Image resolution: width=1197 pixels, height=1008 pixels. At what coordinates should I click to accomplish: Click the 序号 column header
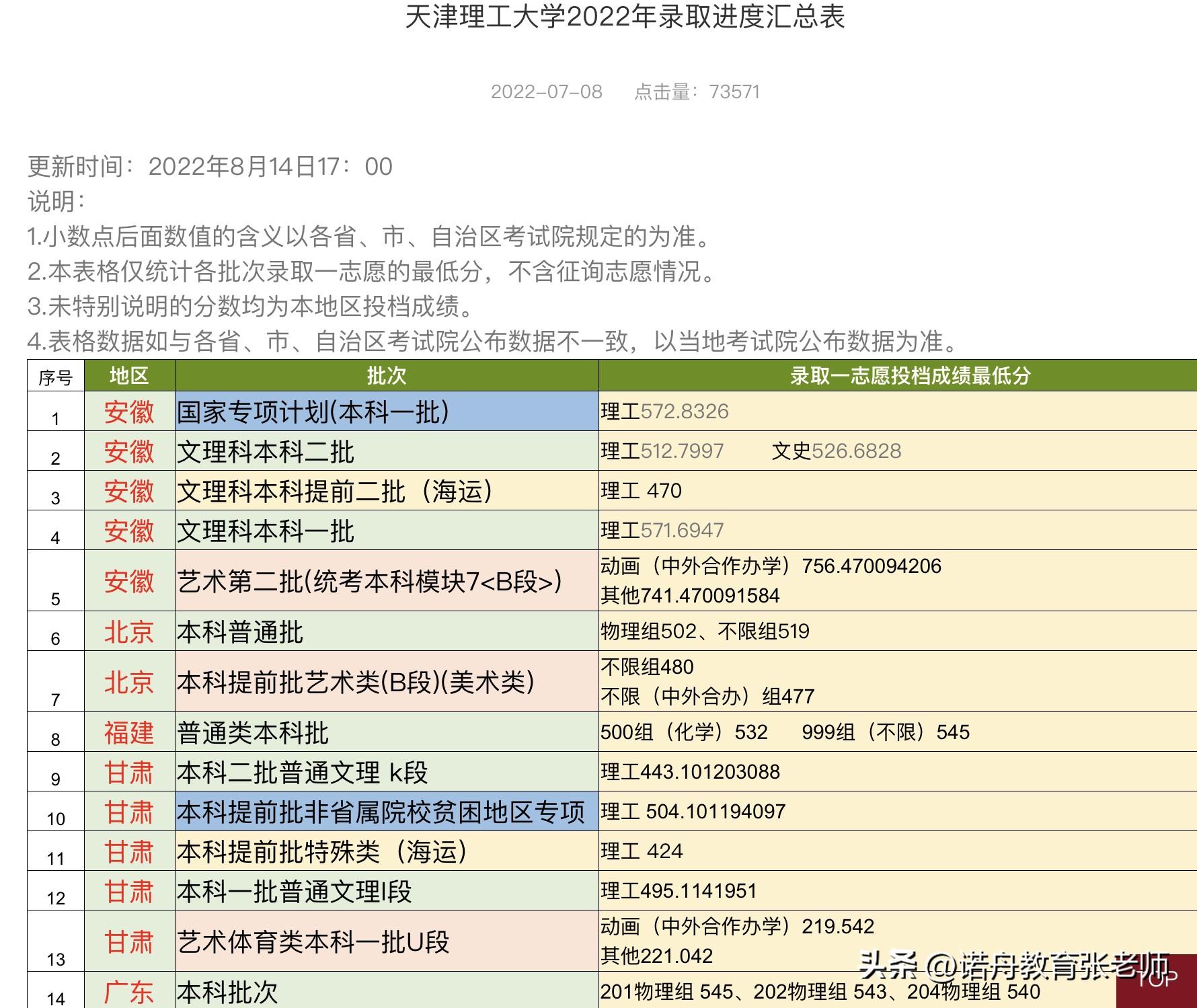point(56,376)
